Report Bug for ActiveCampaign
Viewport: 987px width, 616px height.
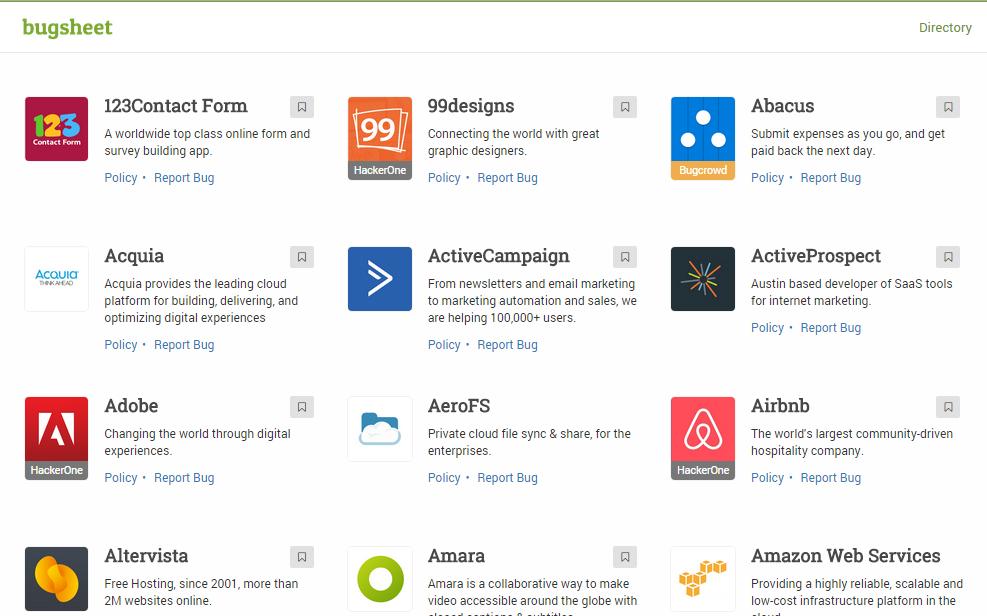507,345
